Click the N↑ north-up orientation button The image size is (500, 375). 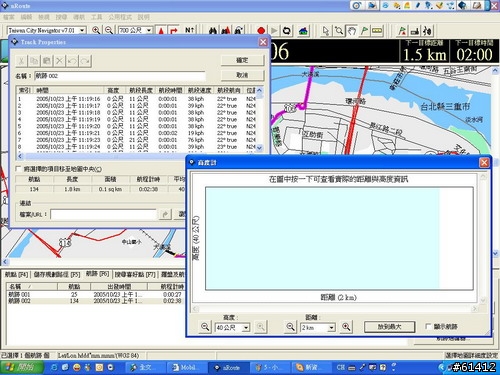(x=189, y=30)
